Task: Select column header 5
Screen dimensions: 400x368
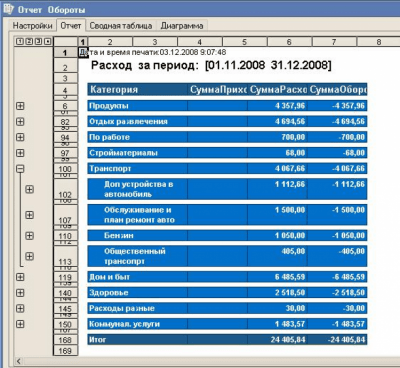Action: tap(245, 42)
